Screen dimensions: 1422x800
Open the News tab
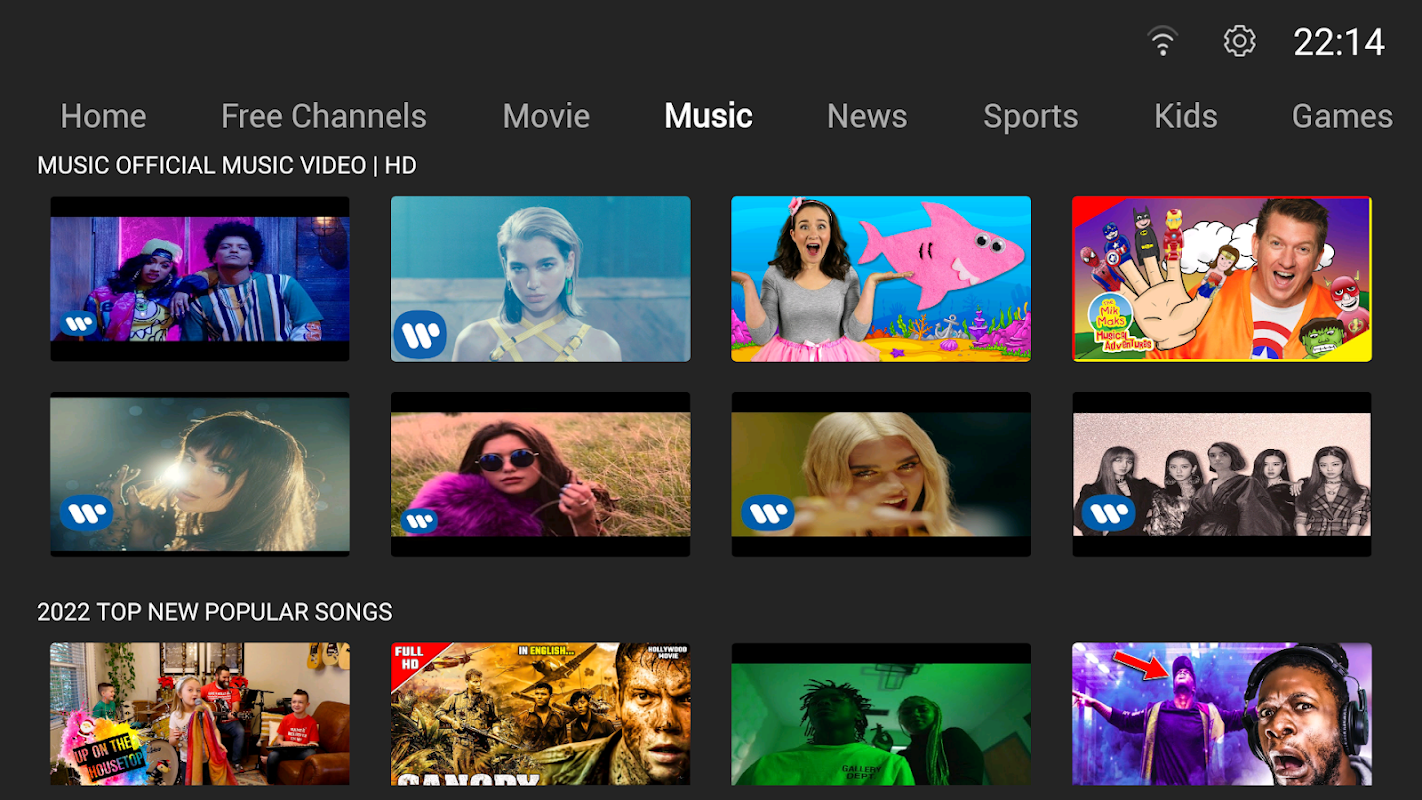coord(867,116)
